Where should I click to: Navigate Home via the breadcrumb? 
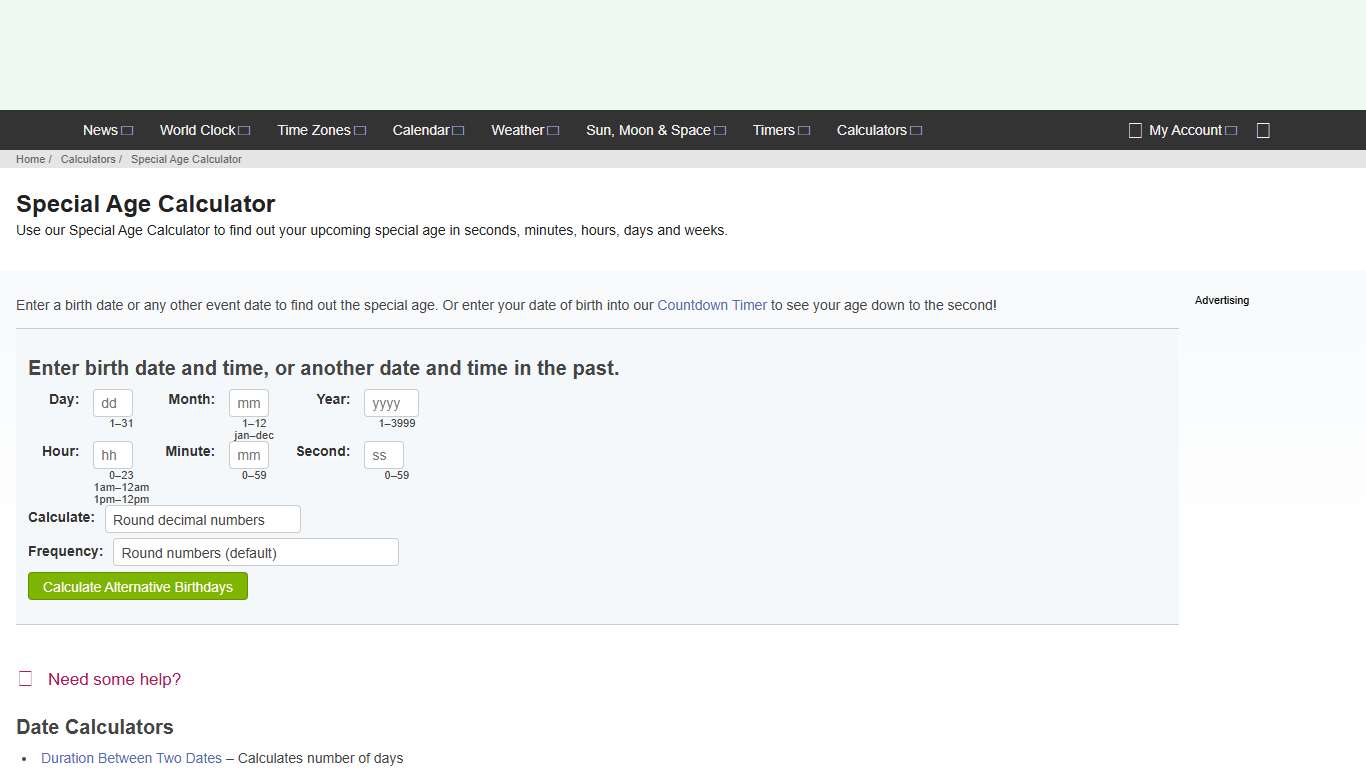[x=29, y=159]
